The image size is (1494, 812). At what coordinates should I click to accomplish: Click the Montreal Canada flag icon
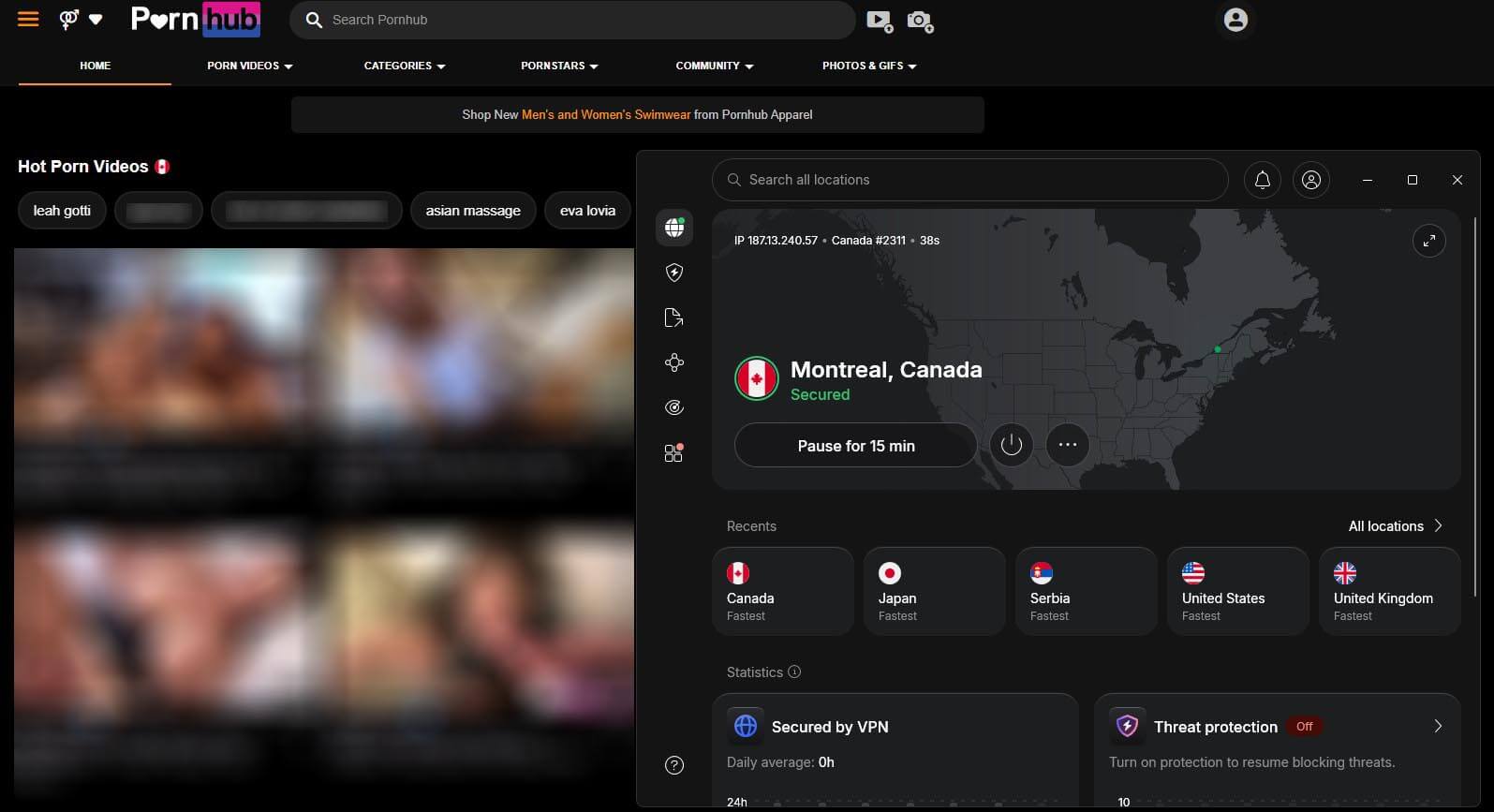point(757,379)
